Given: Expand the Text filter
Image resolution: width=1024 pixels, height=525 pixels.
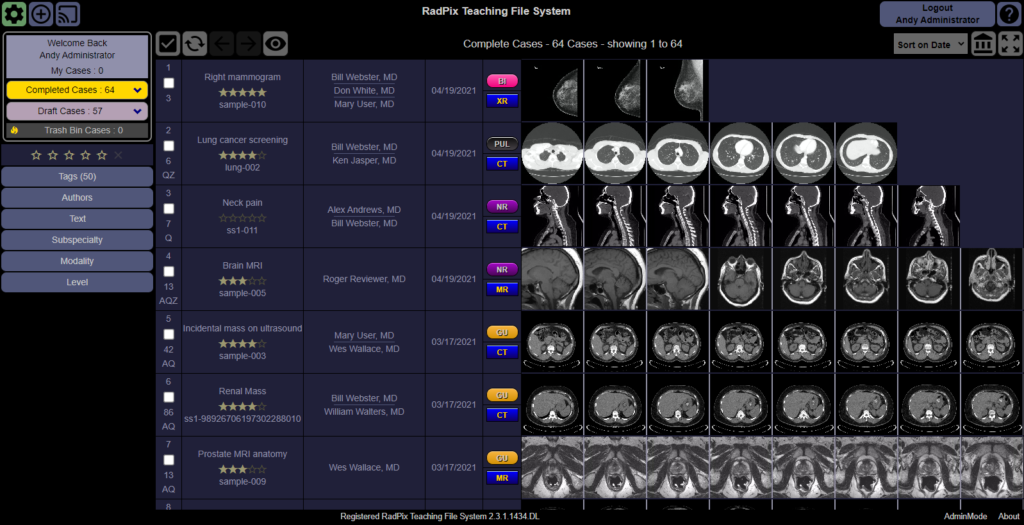Looking at the screenshot, I should pos(77,219).
